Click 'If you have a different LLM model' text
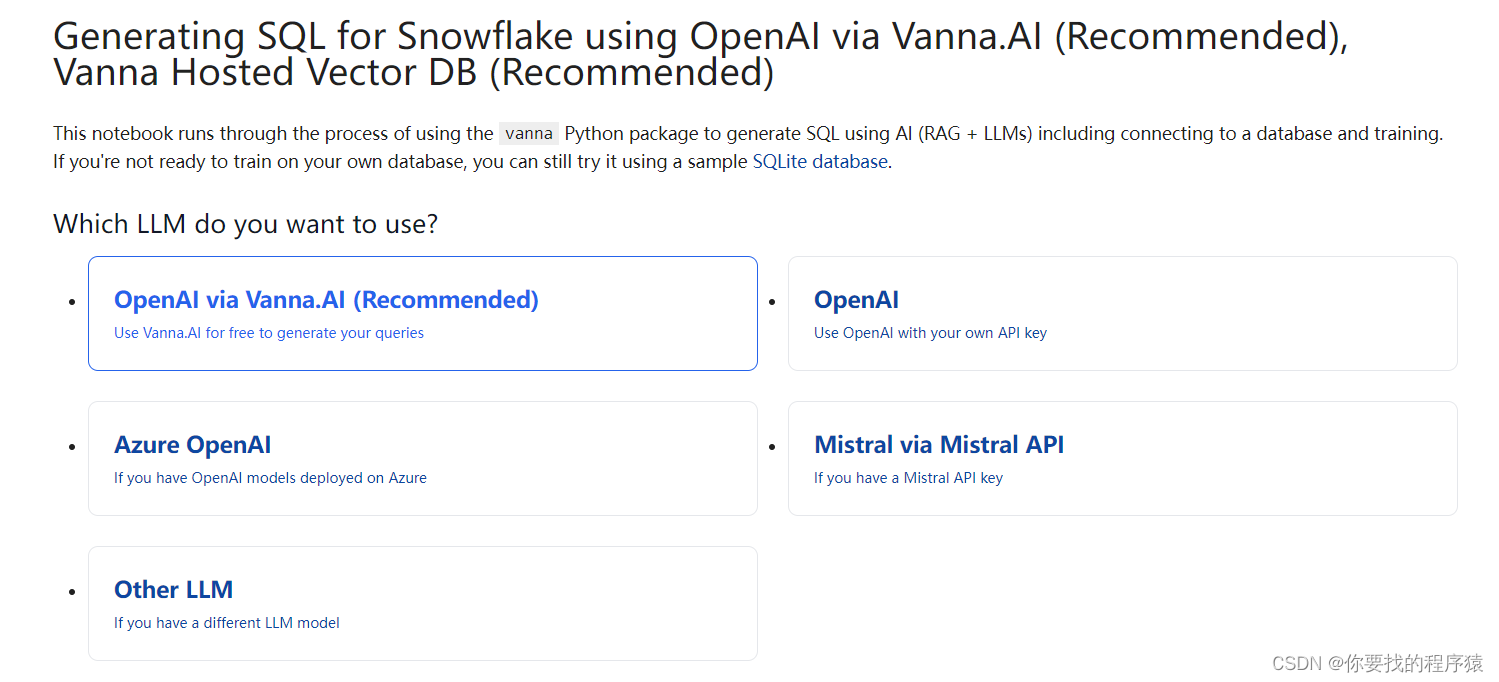This screenshot has width=1499, height=682. click(227, 623)
